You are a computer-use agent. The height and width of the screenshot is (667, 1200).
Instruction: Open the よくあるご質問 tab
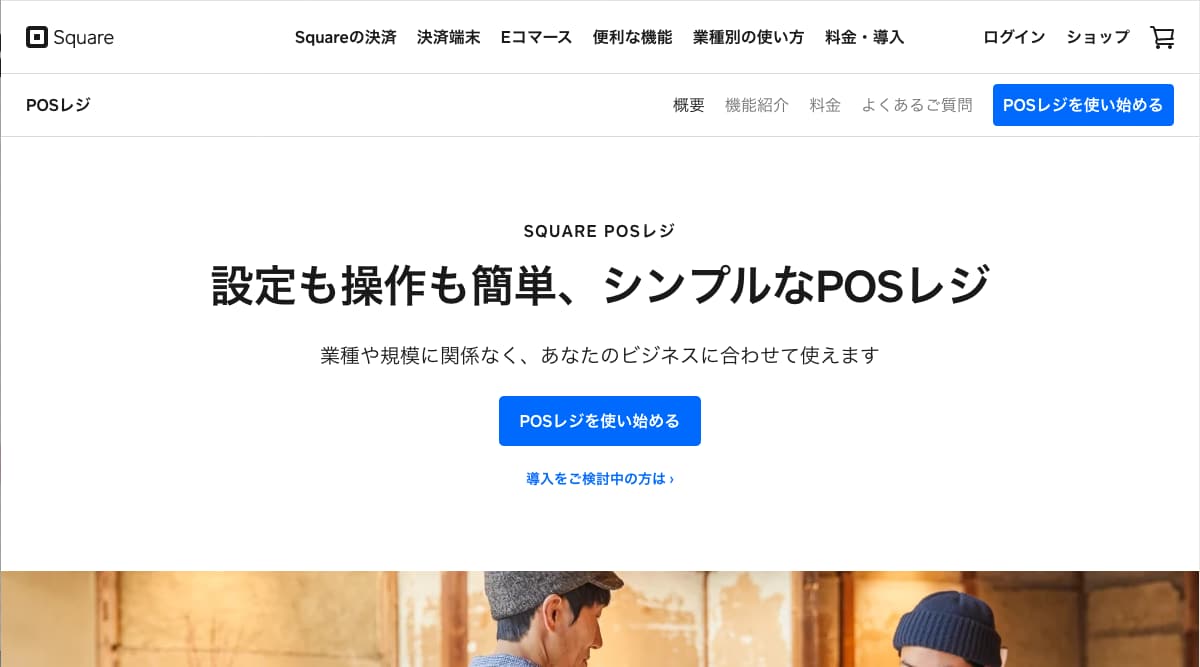pos(917,105)
